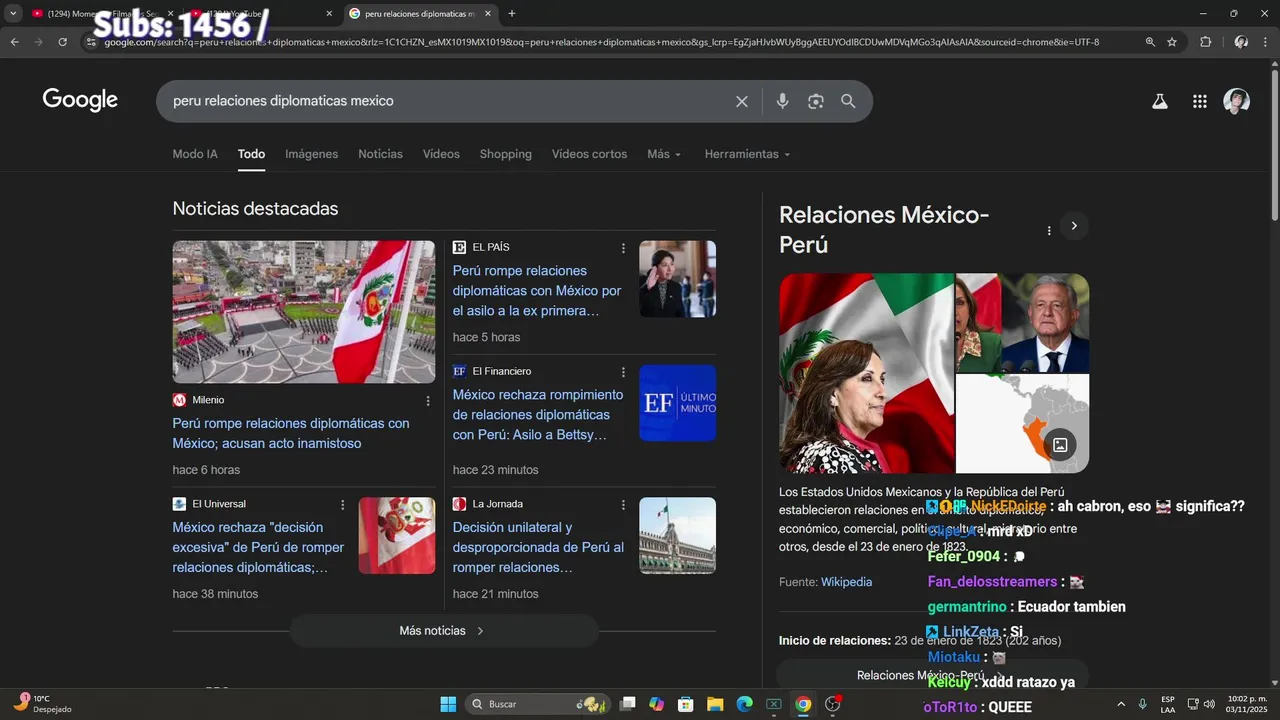Select the Todo results tab
The image size is (1280, 720).
pos(251,154)
